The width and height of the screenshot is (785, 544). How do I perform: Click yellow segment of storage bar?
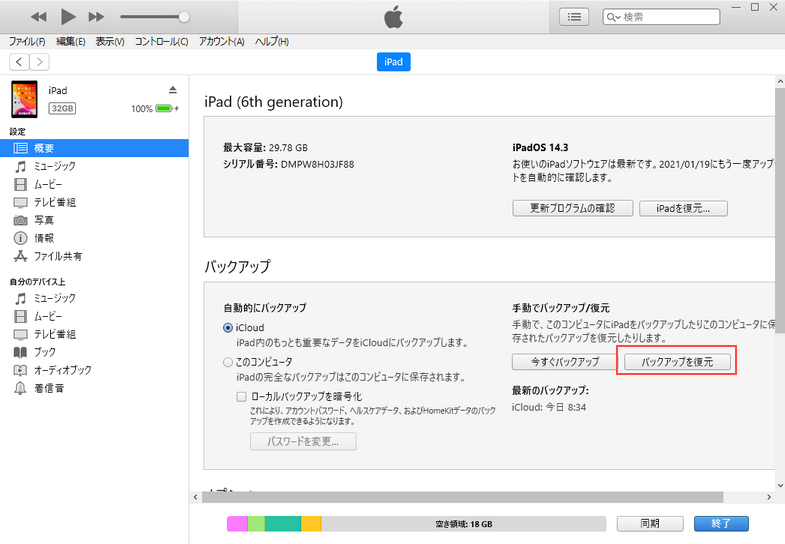[311, 523]
